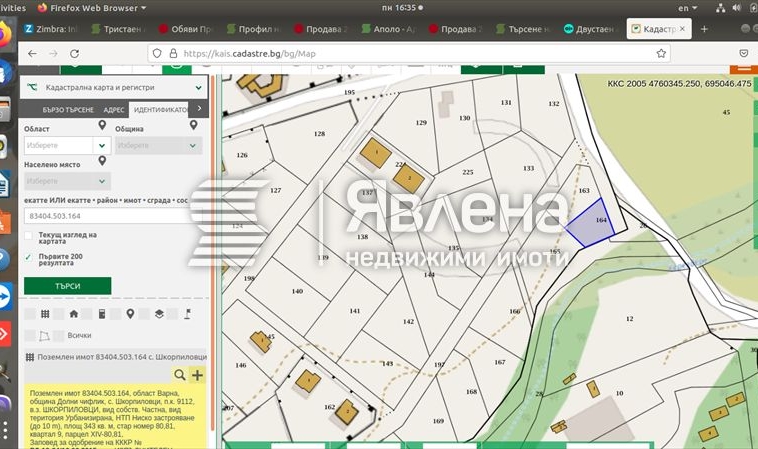Switch to Двустаен browser tab

591,29
